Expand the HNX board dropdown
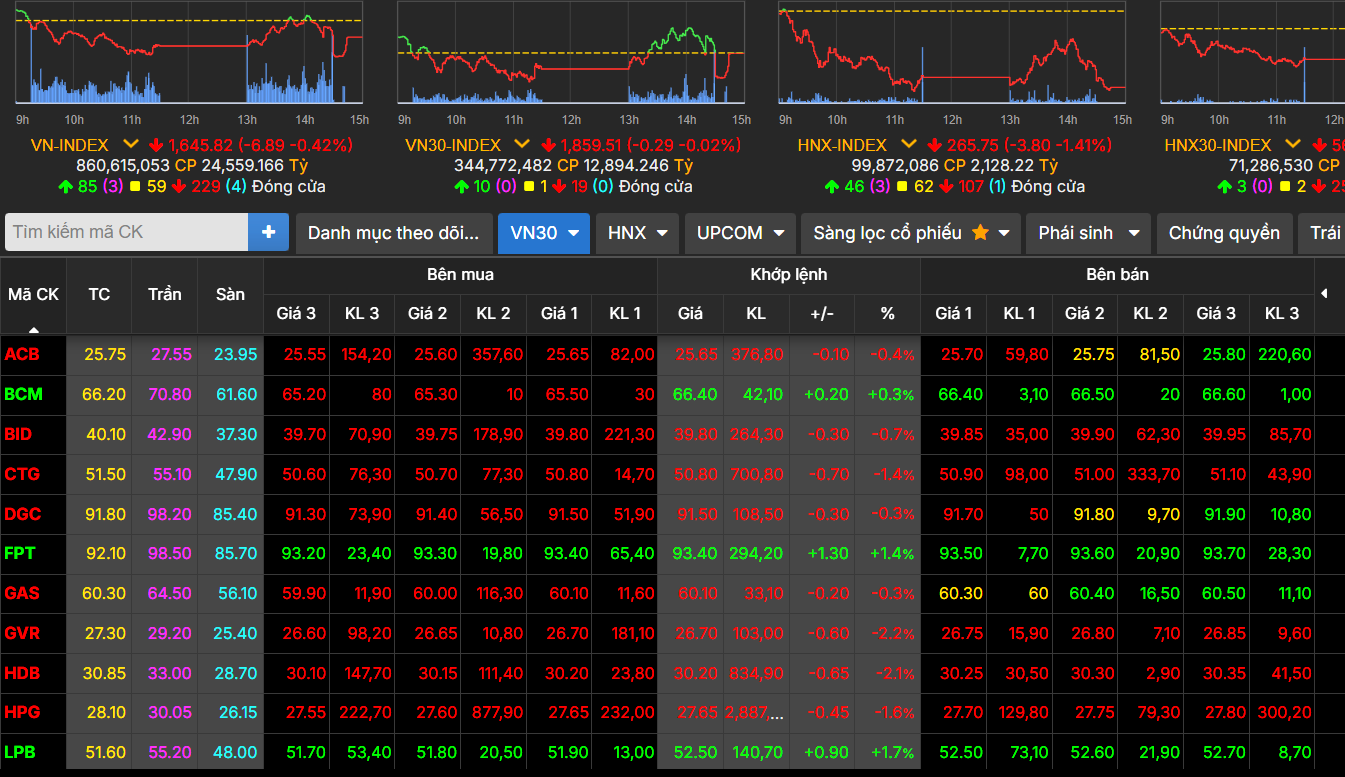 pos(637,233)
